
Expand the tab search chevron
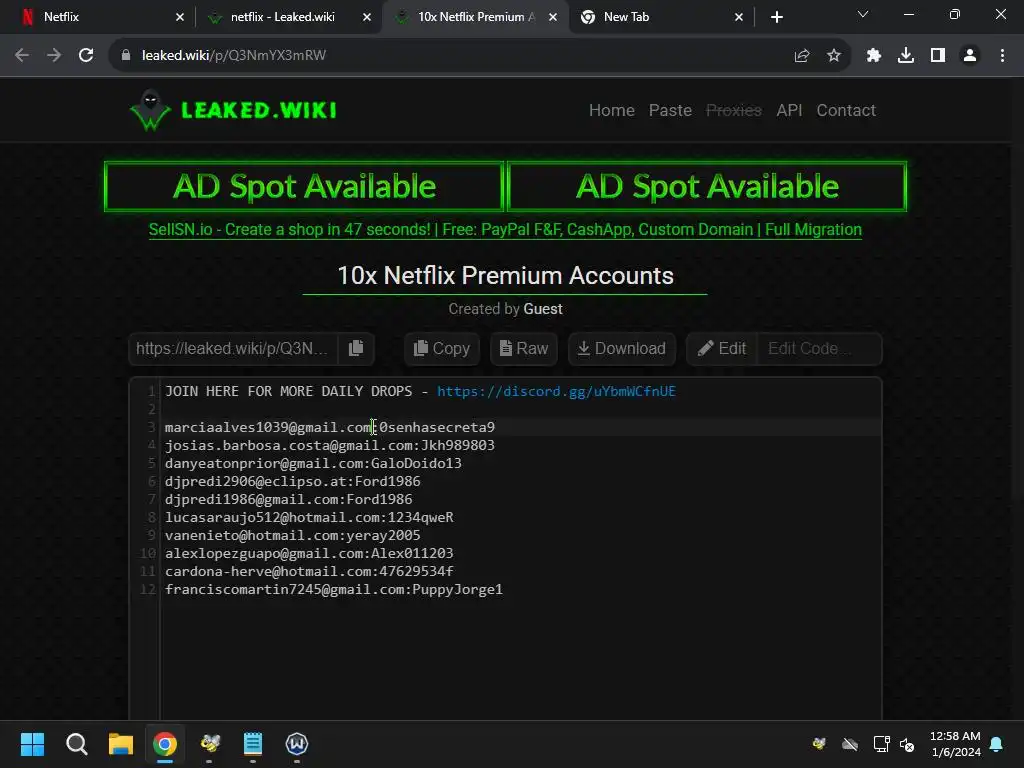tap(863, 14)
